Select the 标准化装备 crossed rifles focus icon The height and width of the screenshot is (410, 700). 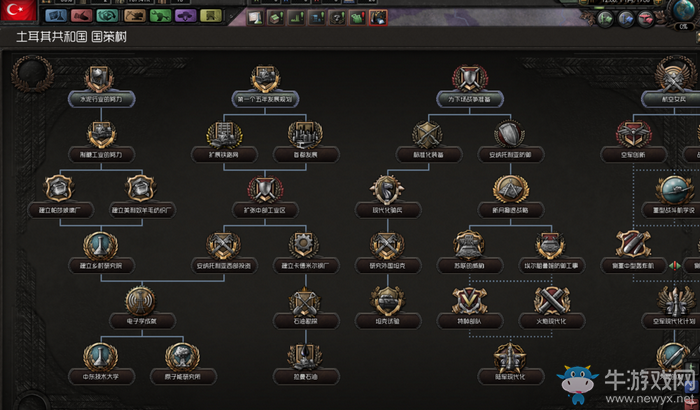tap(428, 134)
